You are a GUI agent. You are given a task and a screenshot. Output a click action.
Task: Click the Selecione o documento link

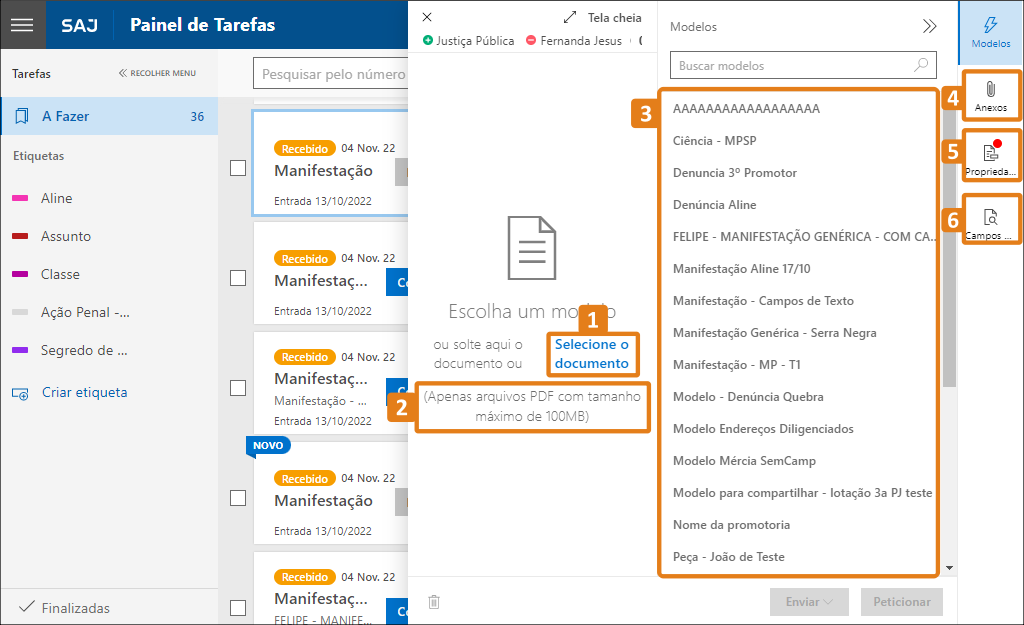(591, 354)
